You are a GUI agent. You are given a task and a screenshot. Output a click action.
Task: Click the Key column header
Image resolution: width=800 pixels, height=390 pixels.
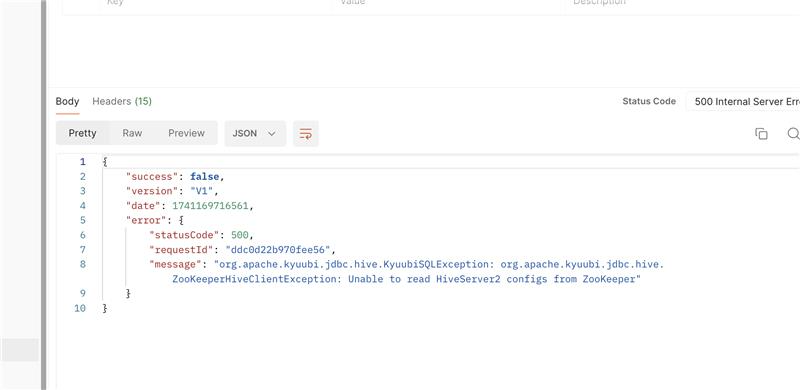[x=115, y=2]
